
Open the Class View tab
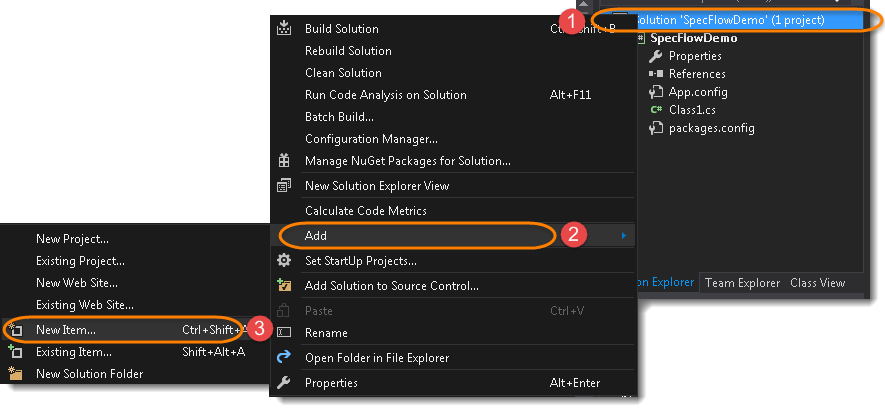[817, 283]
